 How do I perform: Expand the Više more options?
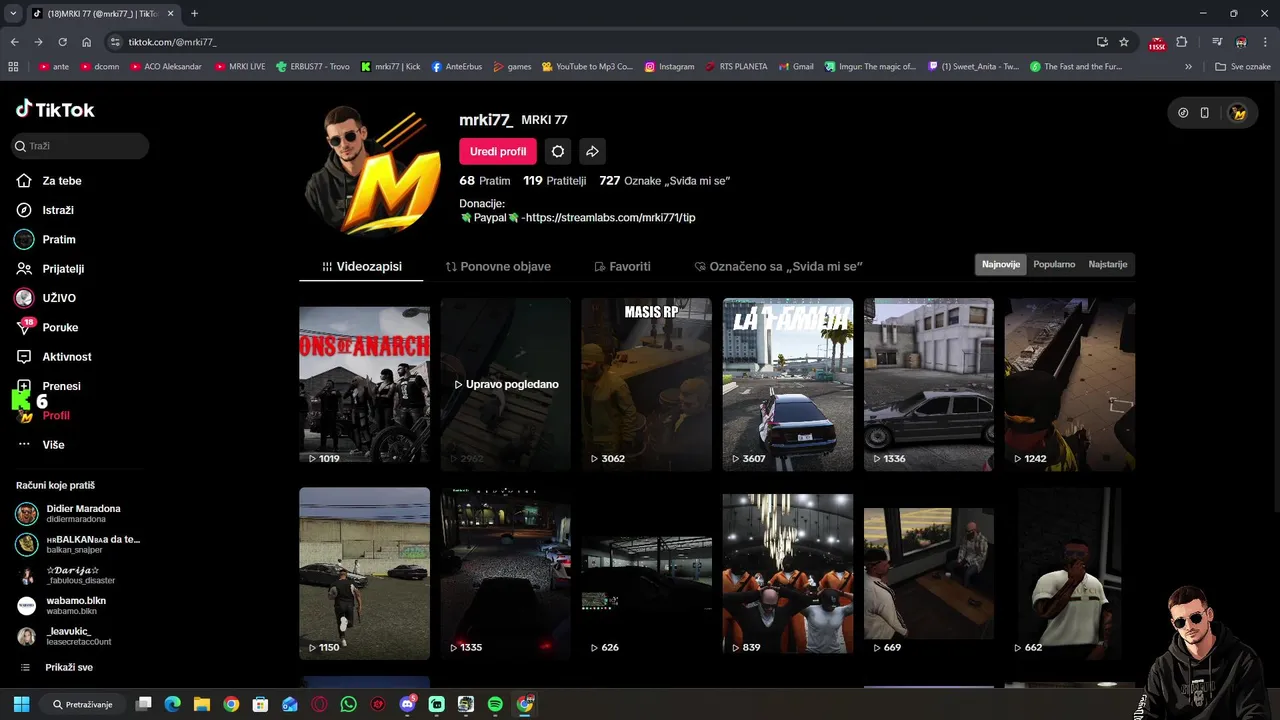click(x=53, y=445)
